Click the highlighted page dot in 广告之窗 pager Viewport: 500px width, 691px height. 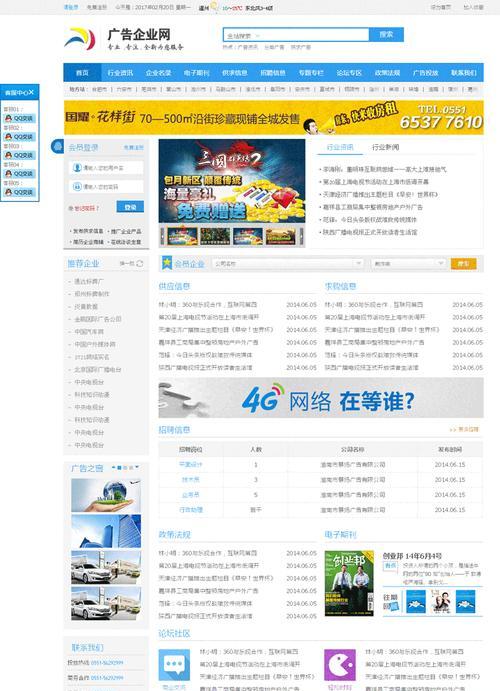(x=119, y=467)
